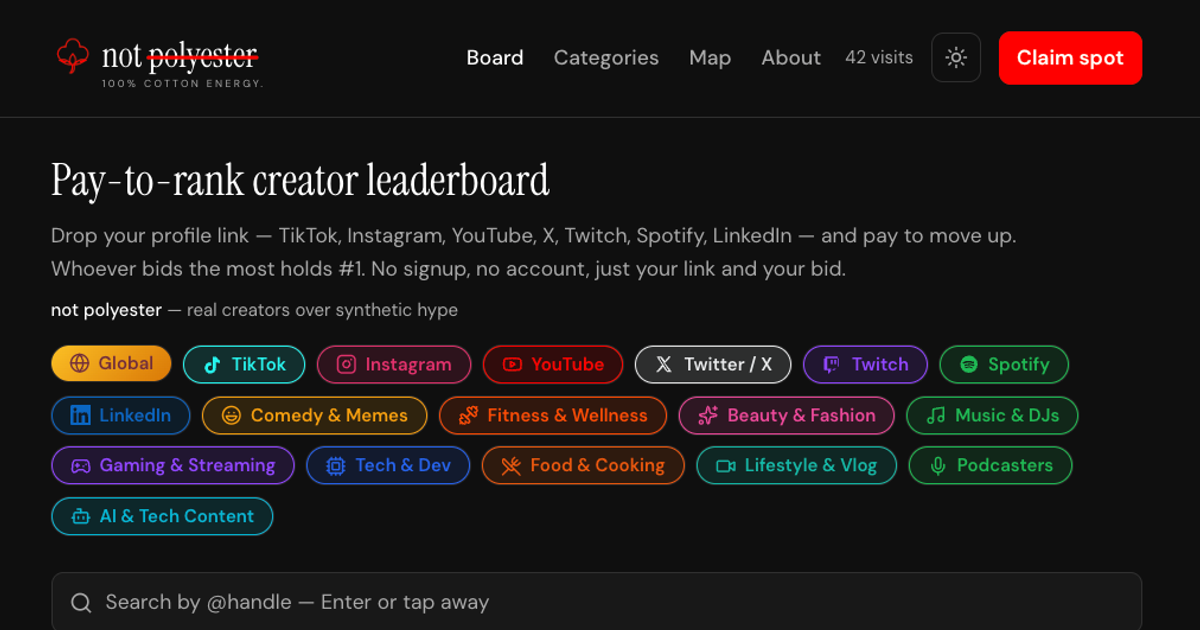The height and width of the screenshot is (630, 1200).
Task: Pick the Comedy & Memes category
Action: 314,415
